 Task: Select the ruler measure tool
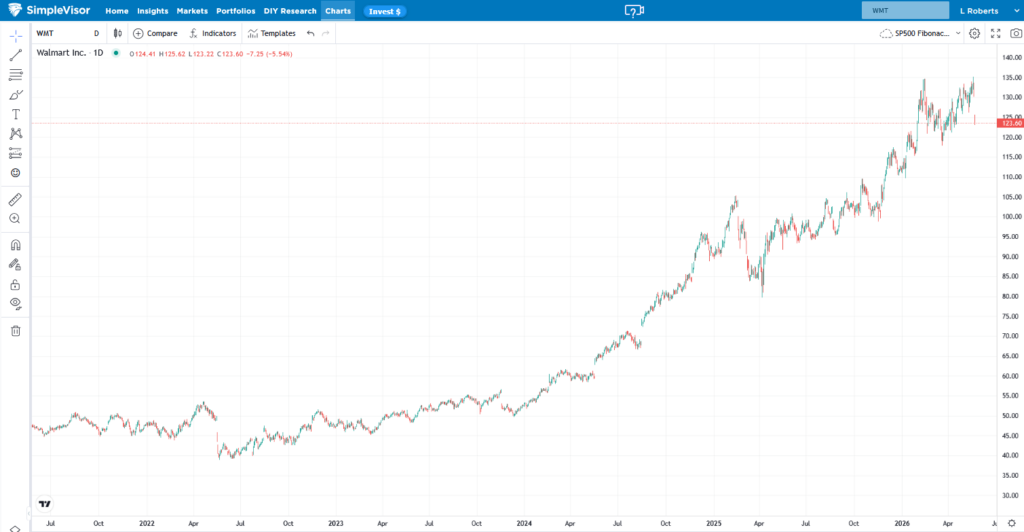point(16,199)
